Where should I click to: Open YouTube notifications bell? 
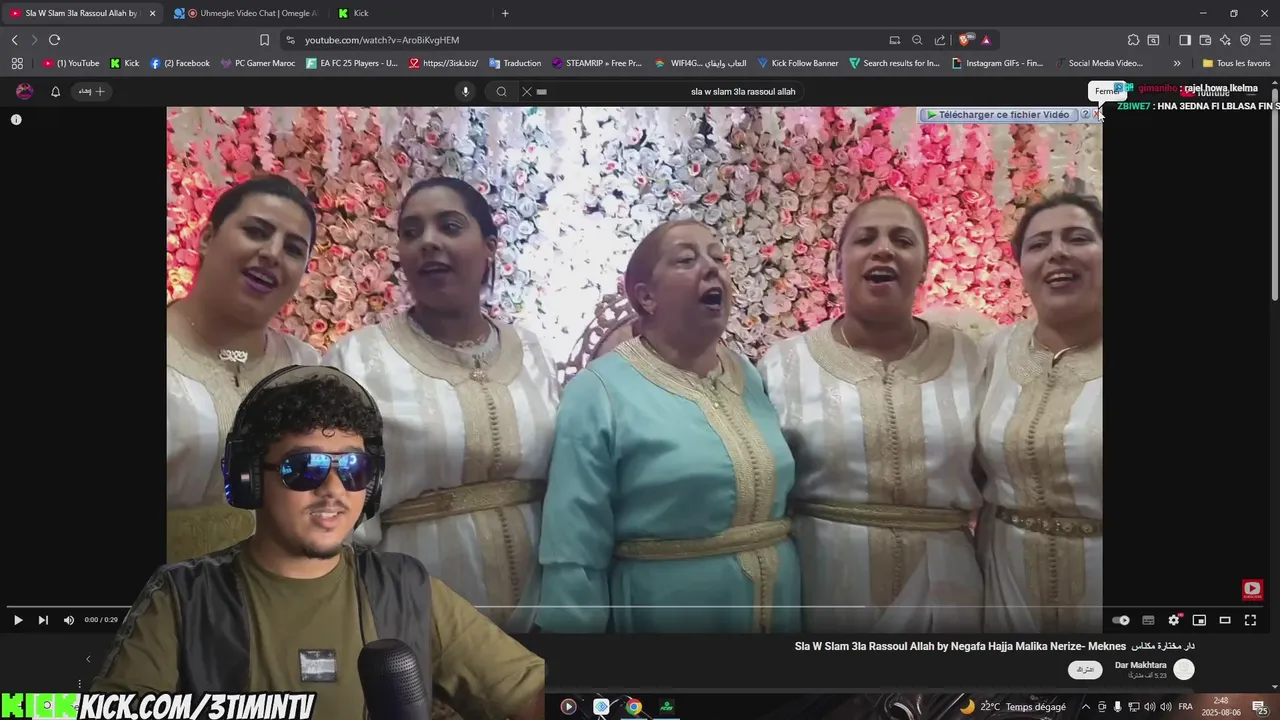click(x=56, y=91)
